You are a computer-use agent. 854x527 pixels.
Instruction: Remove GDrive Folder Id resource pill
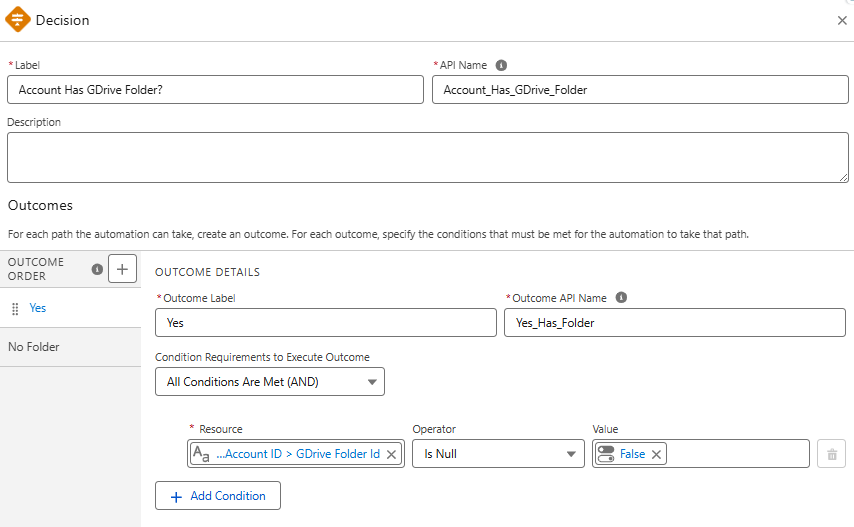391,455
